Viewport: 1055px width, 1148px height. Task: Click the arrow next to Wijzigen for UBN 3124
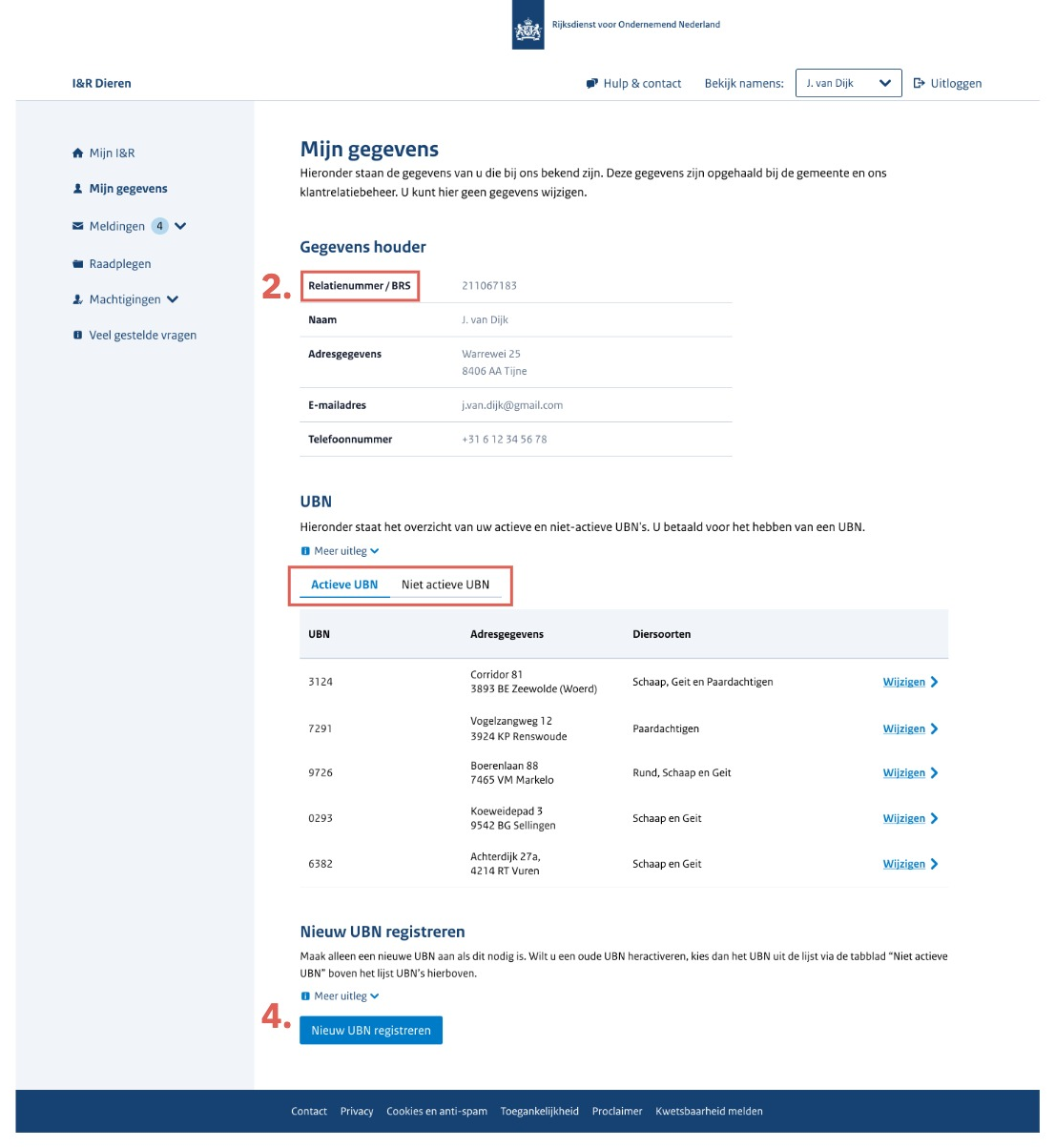point(935,682)
